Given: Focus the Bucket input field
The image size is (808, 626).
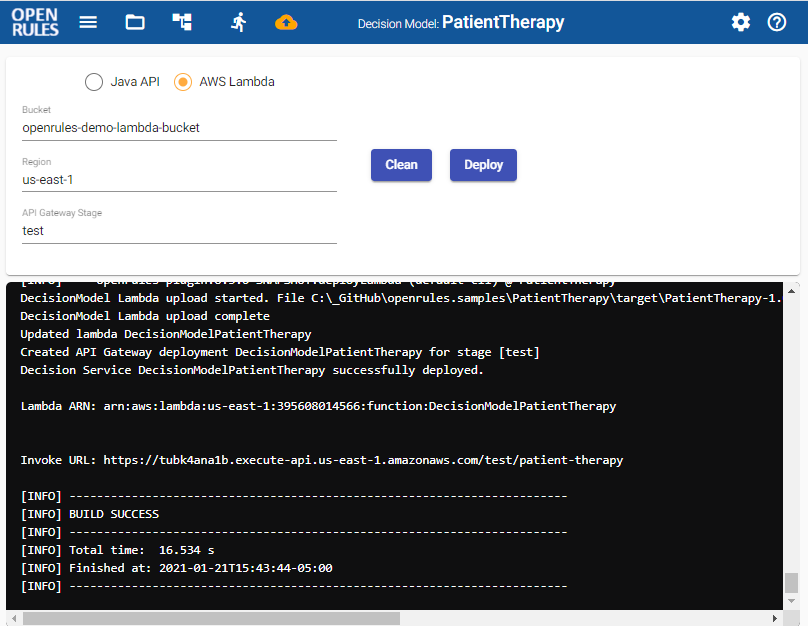Looking at the screenshot, I should point(179,128).
